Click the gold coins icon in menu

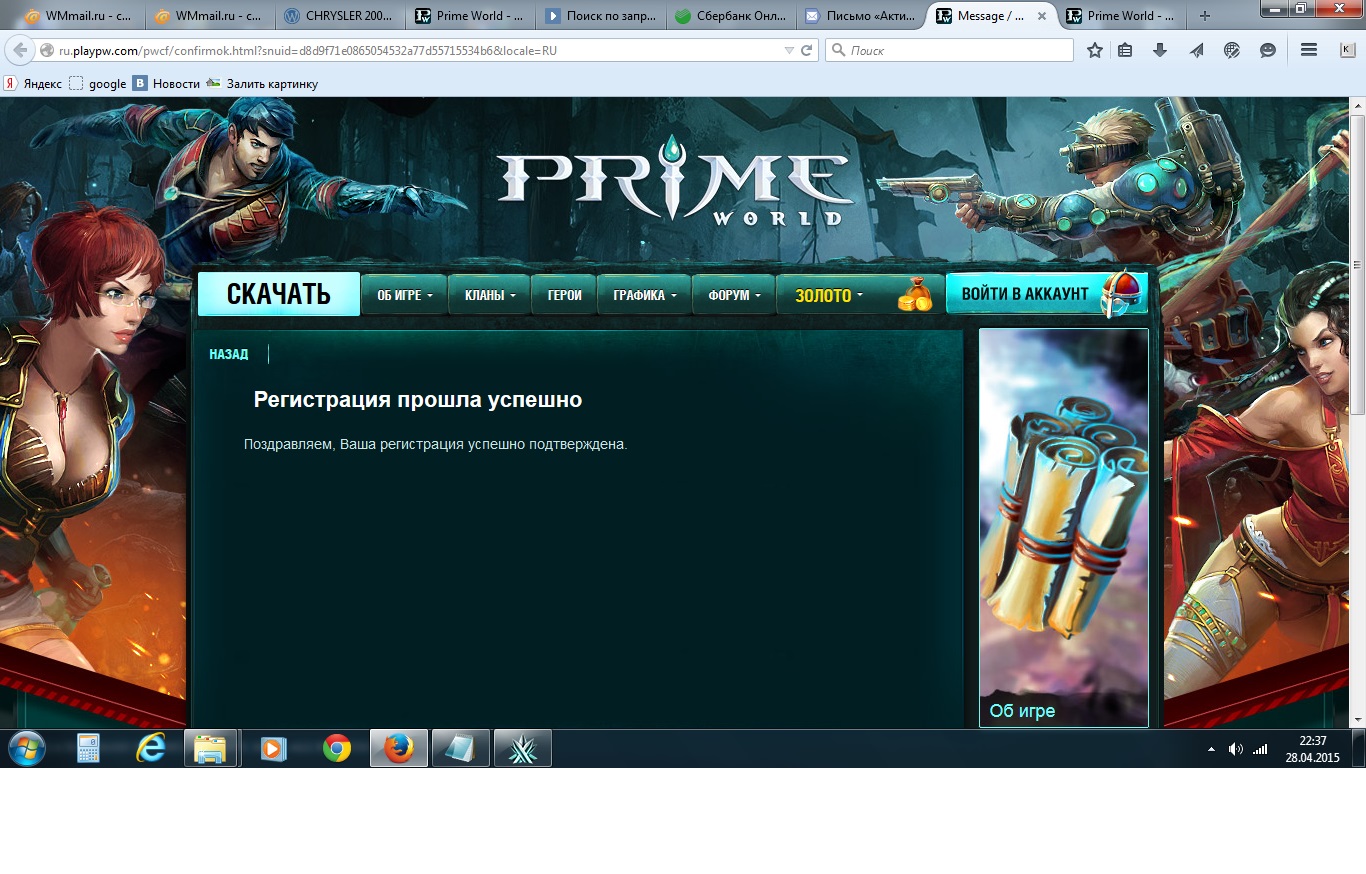pos(914,294)
